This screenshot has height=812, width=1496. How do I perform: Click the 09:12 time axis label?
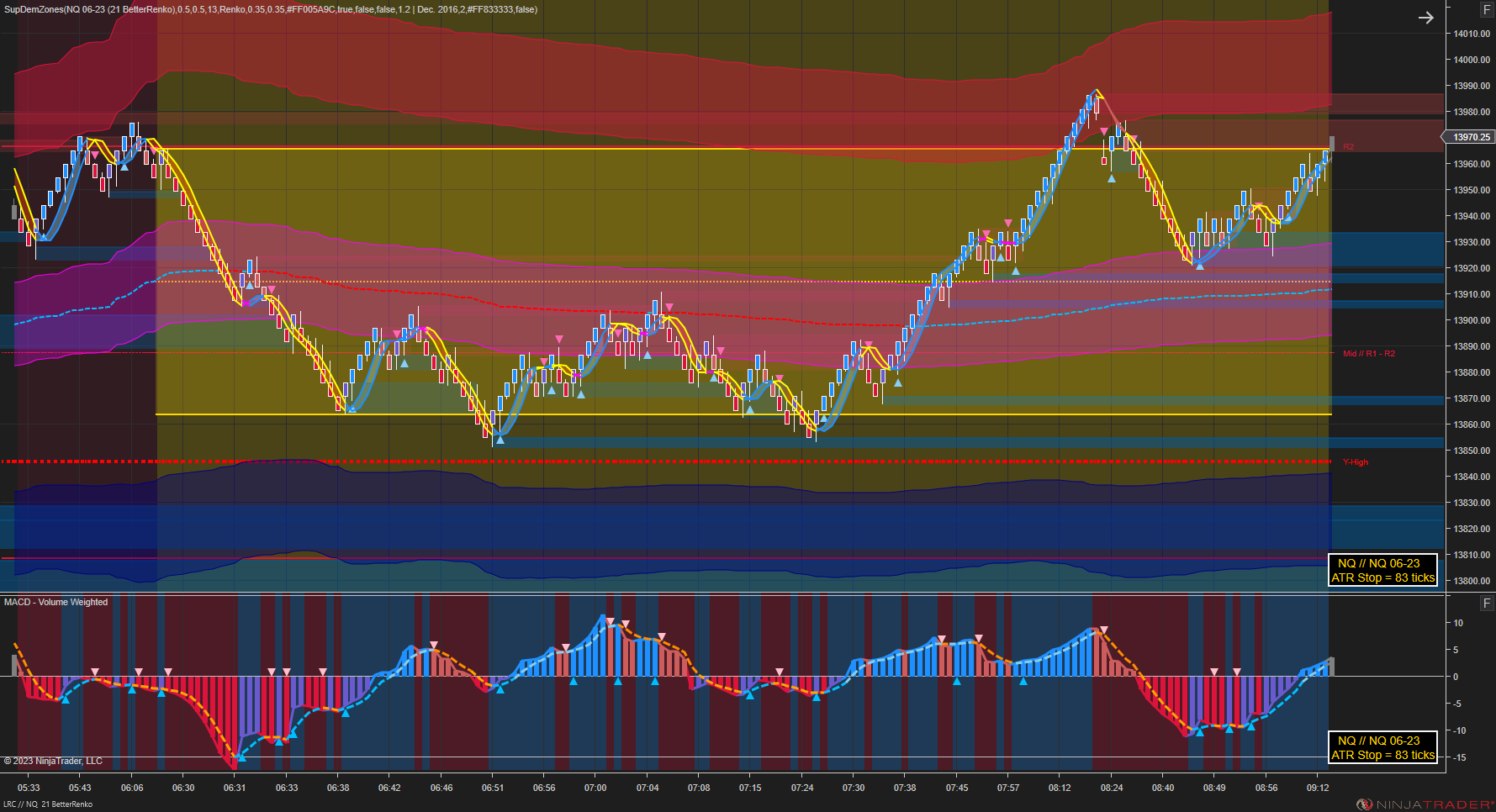(x=1318, y=788)
